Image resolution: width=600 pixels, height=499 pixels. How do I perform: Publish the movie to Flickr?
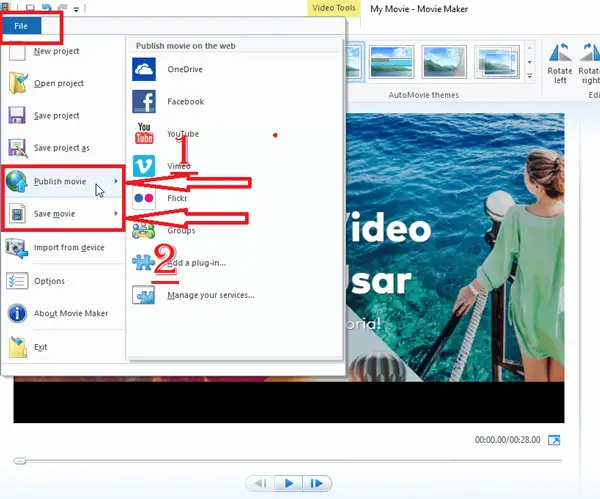pyautogui.click(x=235, y=198)
